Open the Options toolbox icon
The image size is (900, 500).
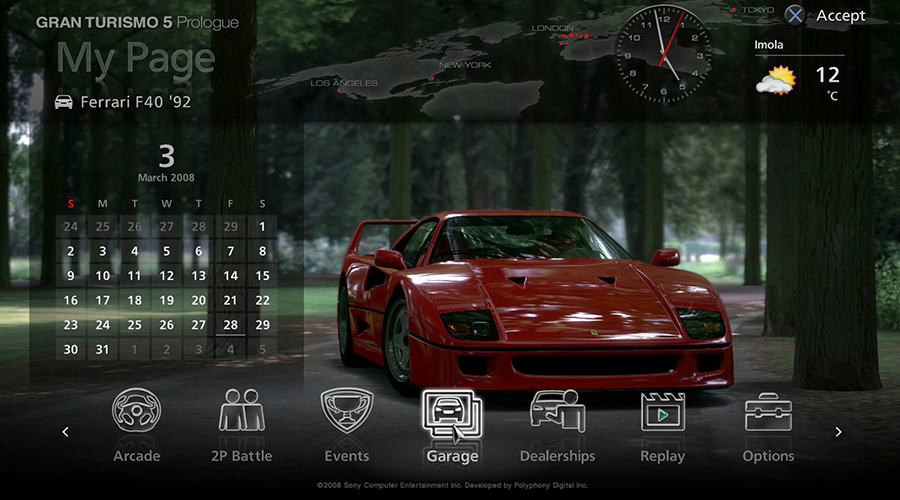coord(768,412)
